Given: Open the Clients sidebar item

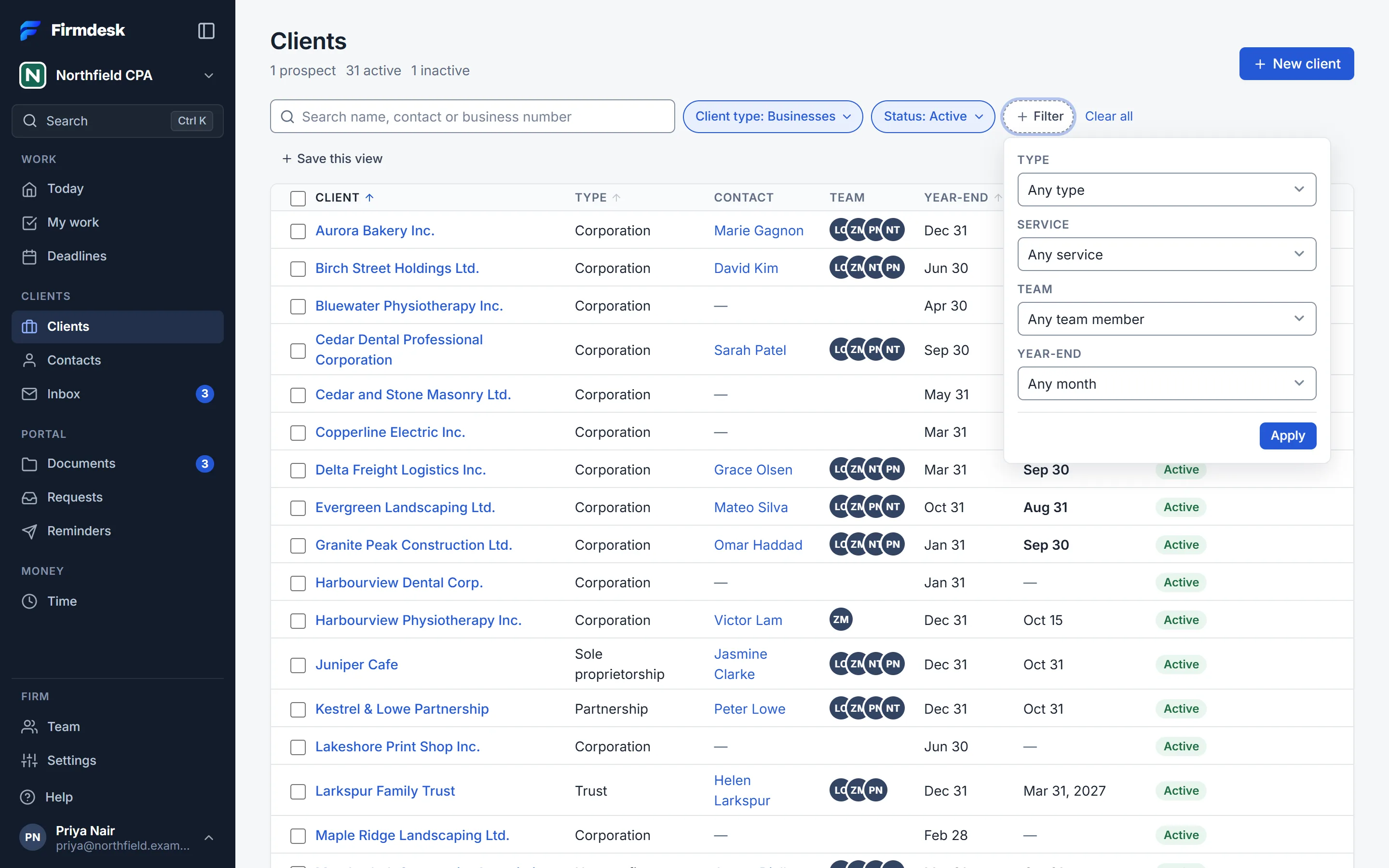Looking at the screenshot, I should tap(118, 326).
